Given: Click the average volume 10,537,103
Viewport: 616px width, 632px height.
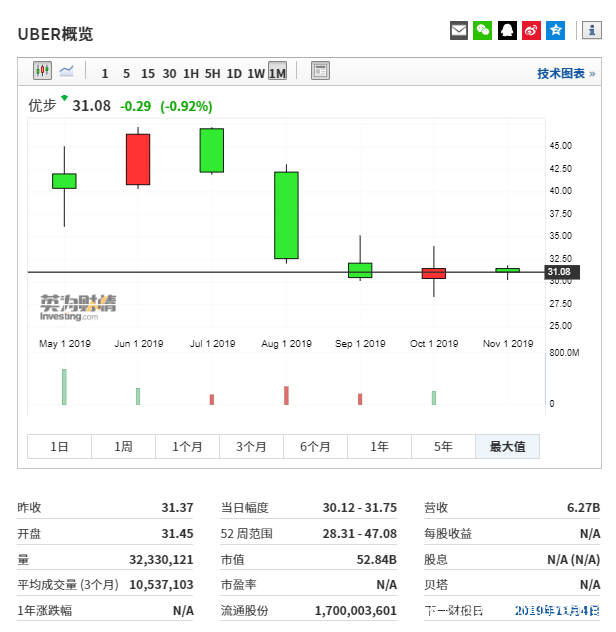Looking at the screenshot, I should click(161, 585).
